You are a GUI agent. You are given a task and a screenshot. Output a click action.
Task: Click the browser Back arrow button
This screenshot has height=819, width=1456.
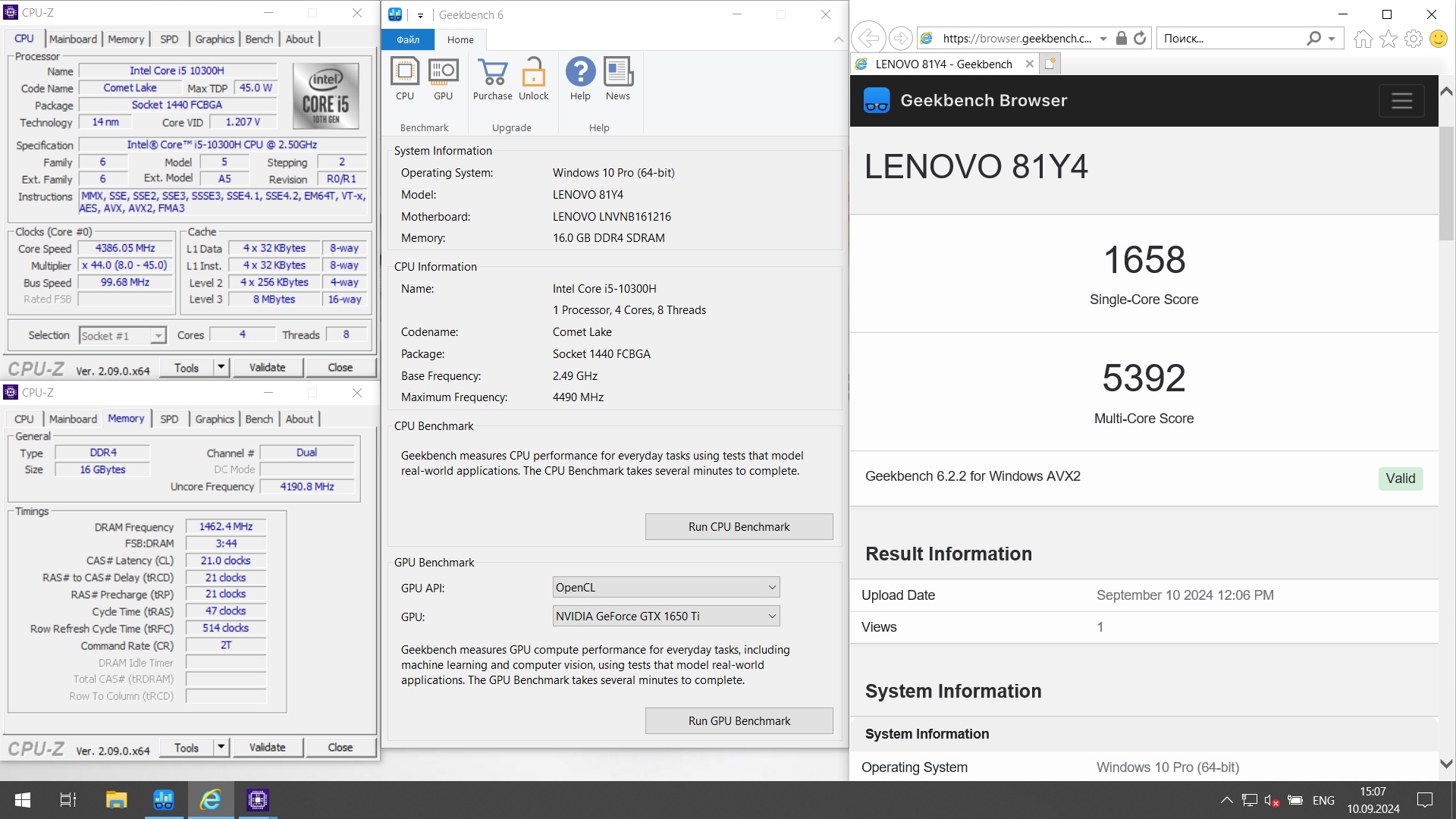[868, 38]
